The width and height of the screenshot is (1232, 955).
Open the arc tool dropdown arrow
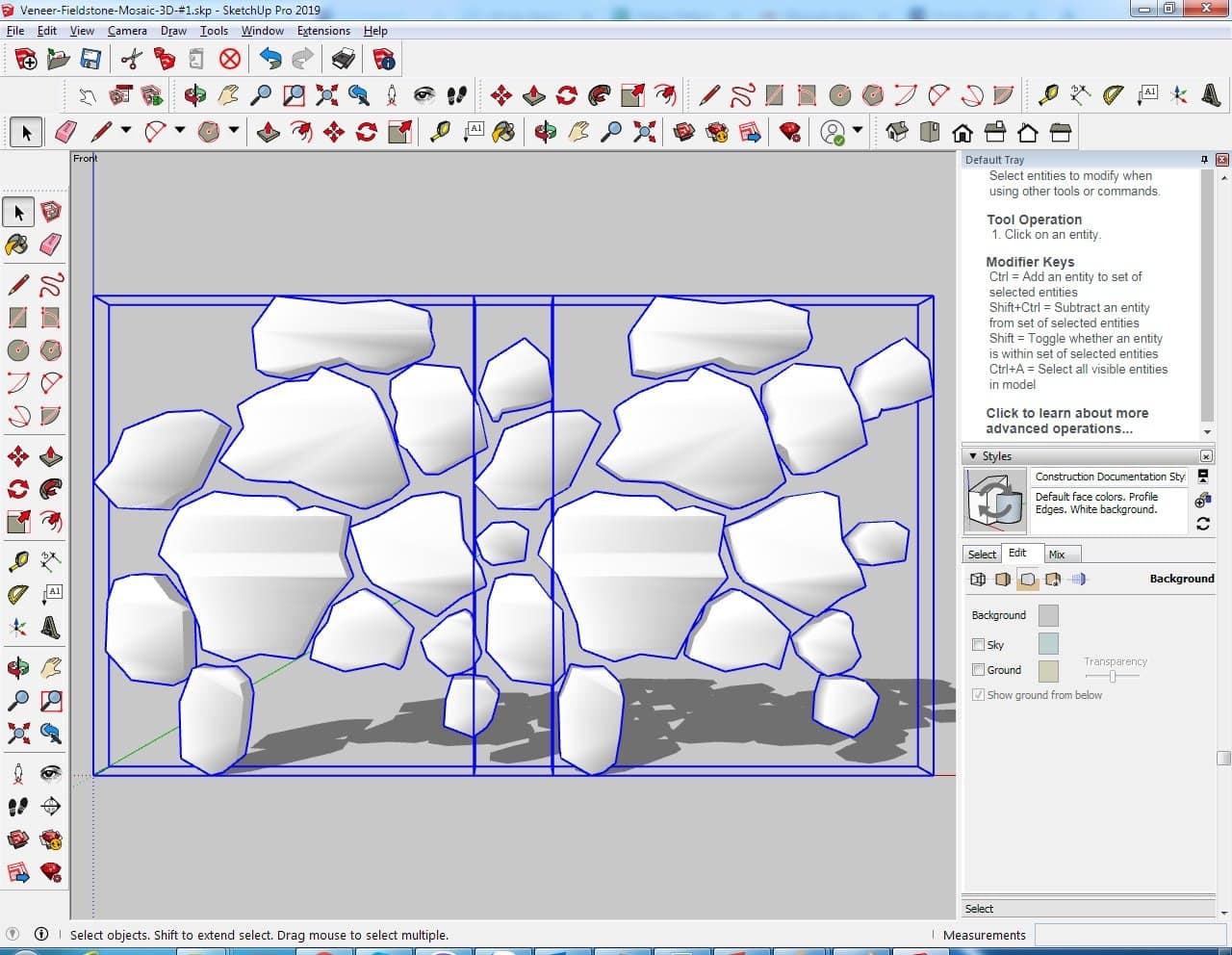179,131
